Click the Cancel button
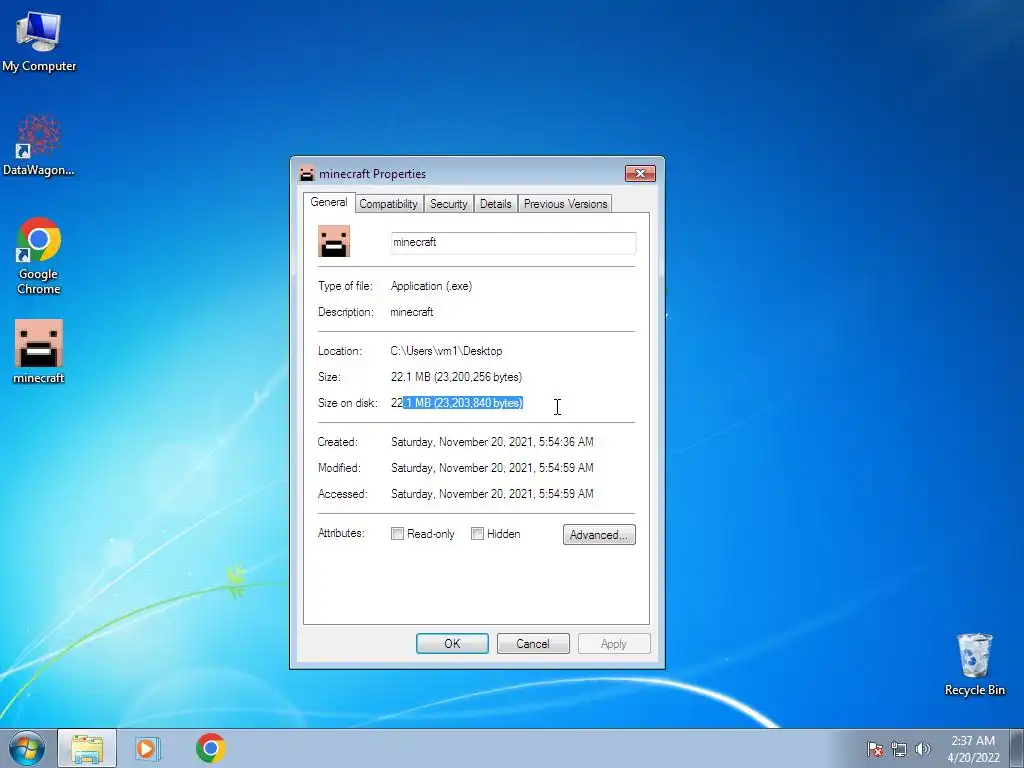 [x=533, y=643]
